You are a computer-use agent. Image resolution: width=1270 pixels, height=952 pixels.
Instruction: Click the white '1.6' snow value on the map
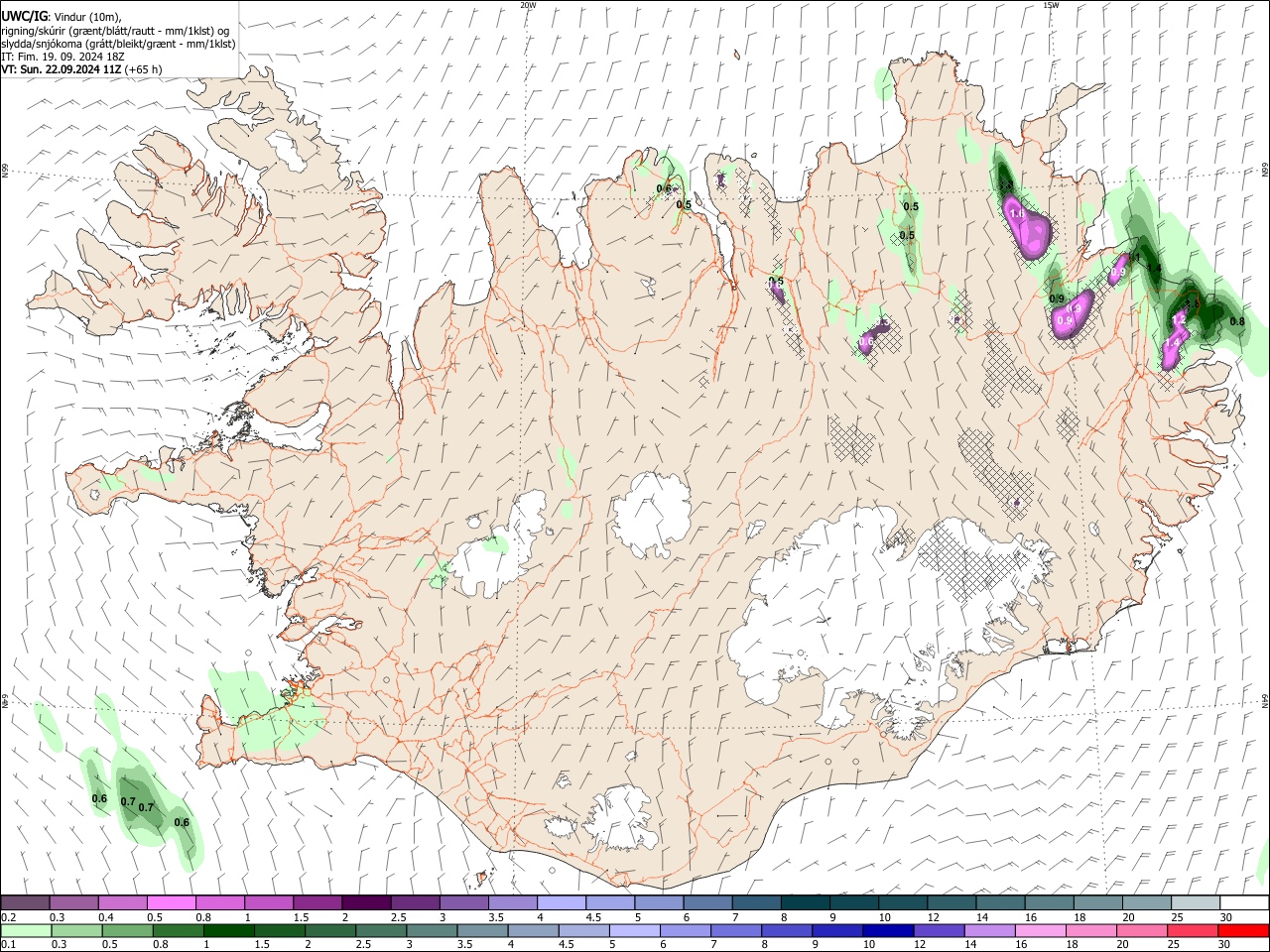pyautogui.click(x=1016, y=213)
